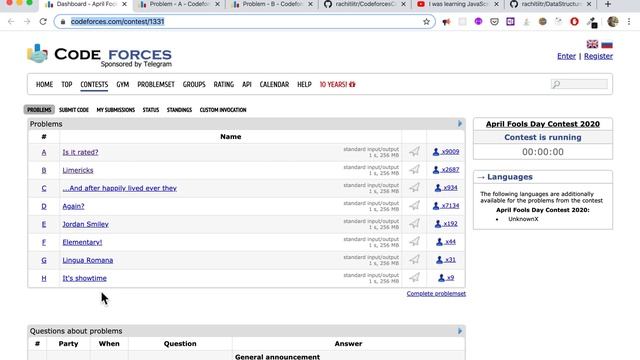This screenshot has height=360, width=640.
Task: Submit icon for problem B Limericks
Action: [x=414, y=170]
